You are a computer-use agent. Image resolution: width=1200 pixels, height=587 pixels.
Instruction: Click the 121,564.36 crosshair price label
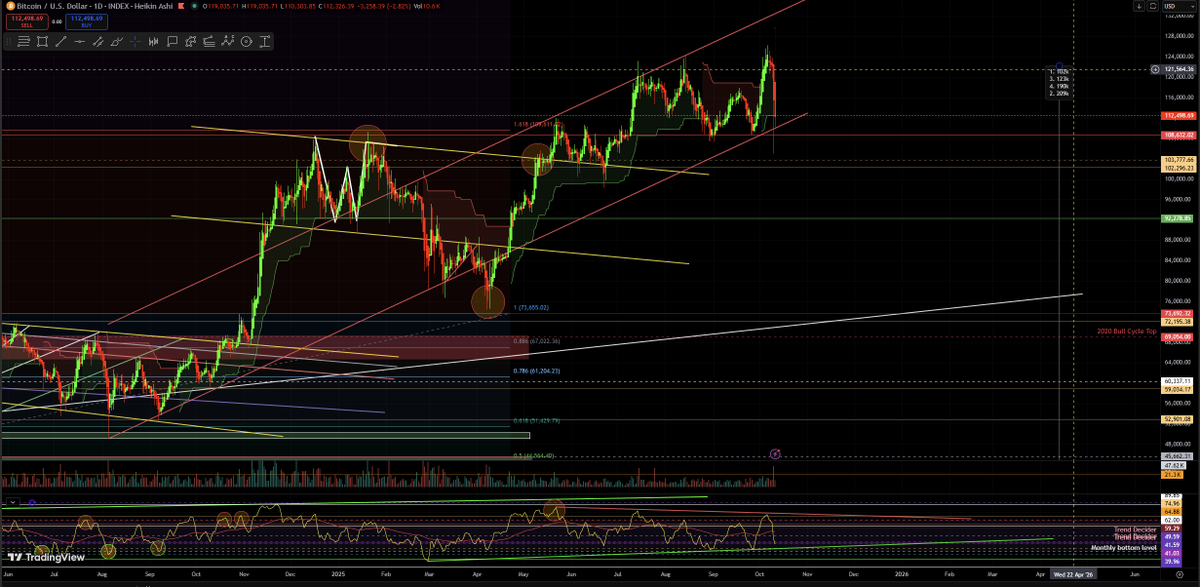point(1179,69)
